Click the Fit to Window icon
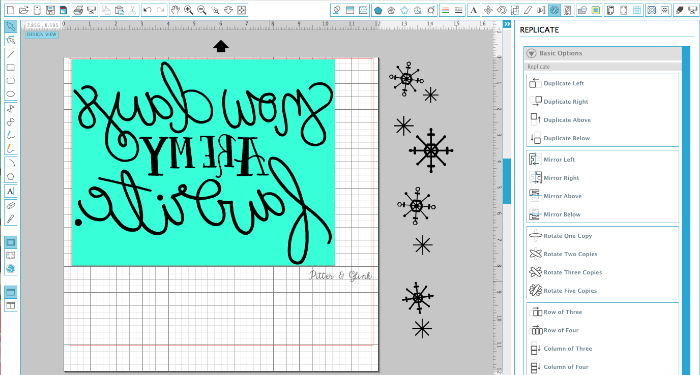 (242, 9)
